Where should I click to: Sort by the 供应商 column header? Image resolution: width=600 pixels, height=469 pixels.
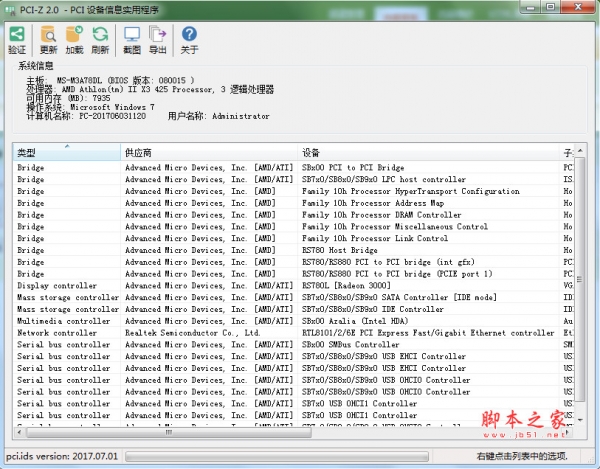click(209, 153)
